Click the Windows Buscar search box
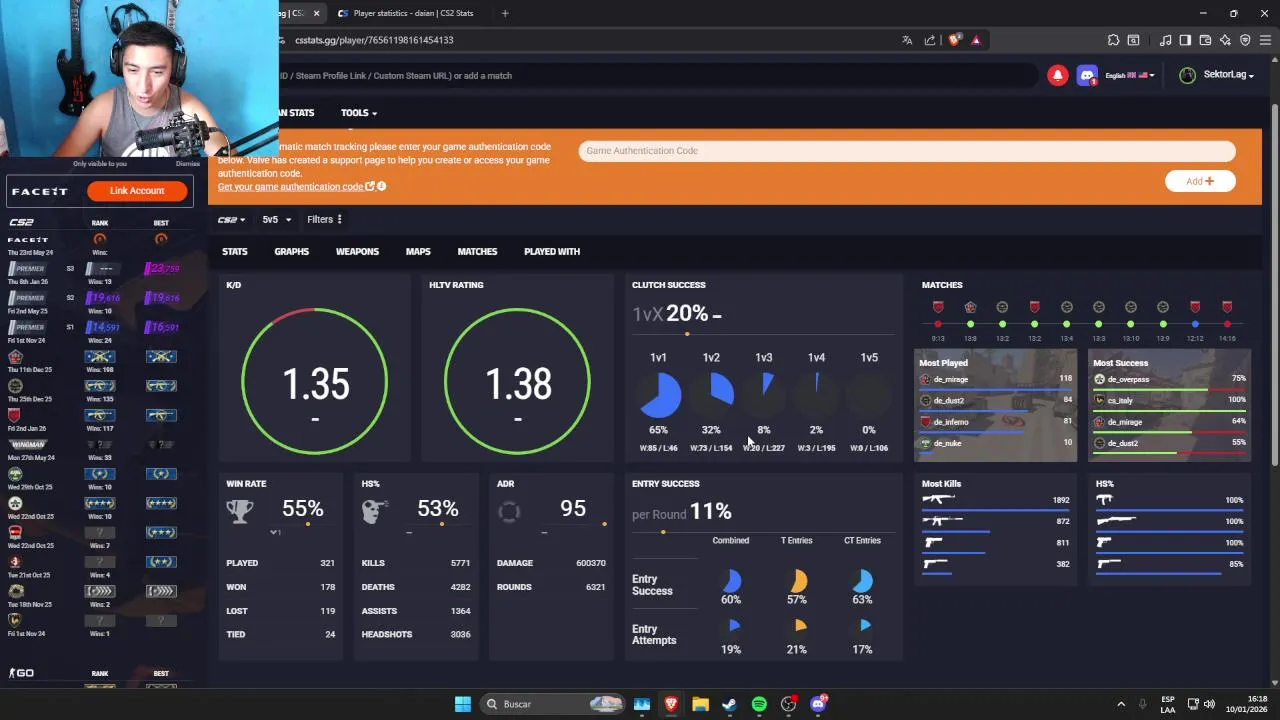 [x=551, y=704]
